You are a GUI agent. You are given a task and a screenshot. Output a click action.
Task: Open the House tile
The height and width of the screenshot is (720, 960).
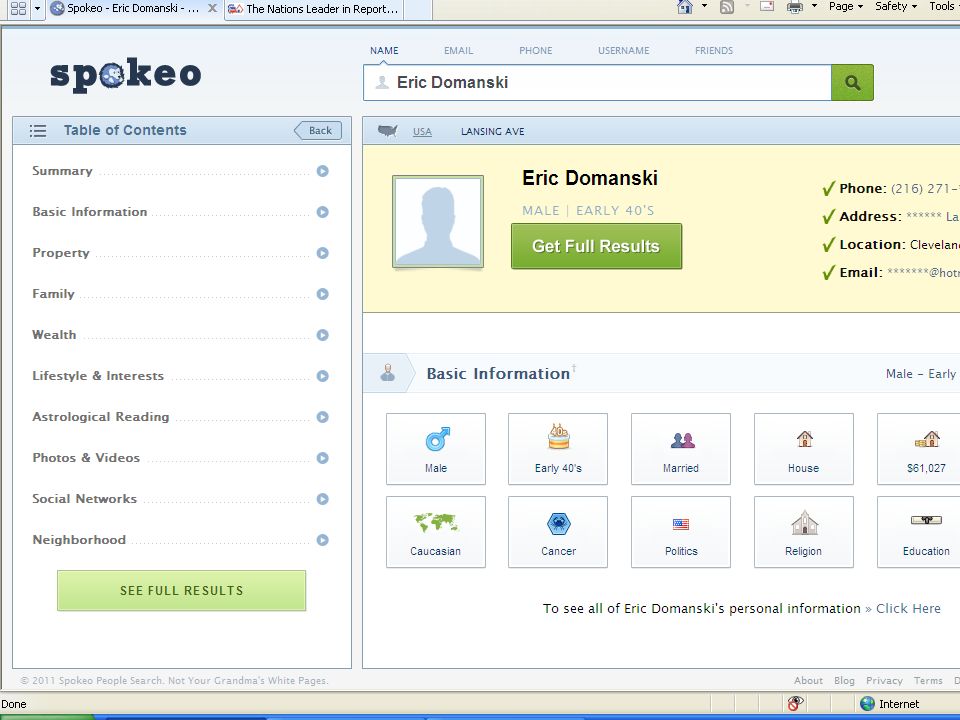click(804, 449)
